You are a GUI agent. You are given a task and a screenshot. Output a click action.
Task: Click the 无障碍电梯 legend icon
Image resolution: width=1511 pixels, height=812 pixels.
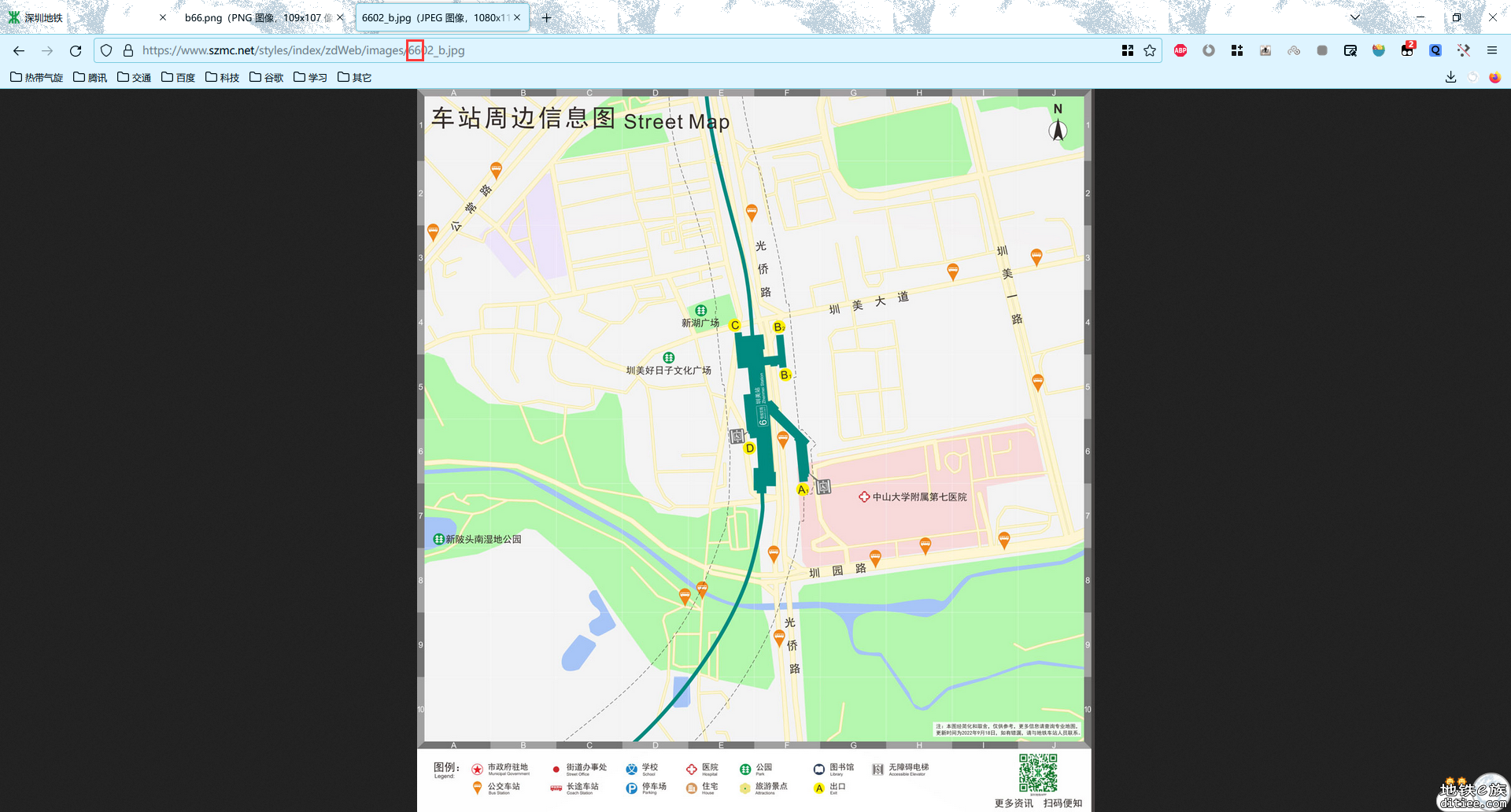(877, 769)
